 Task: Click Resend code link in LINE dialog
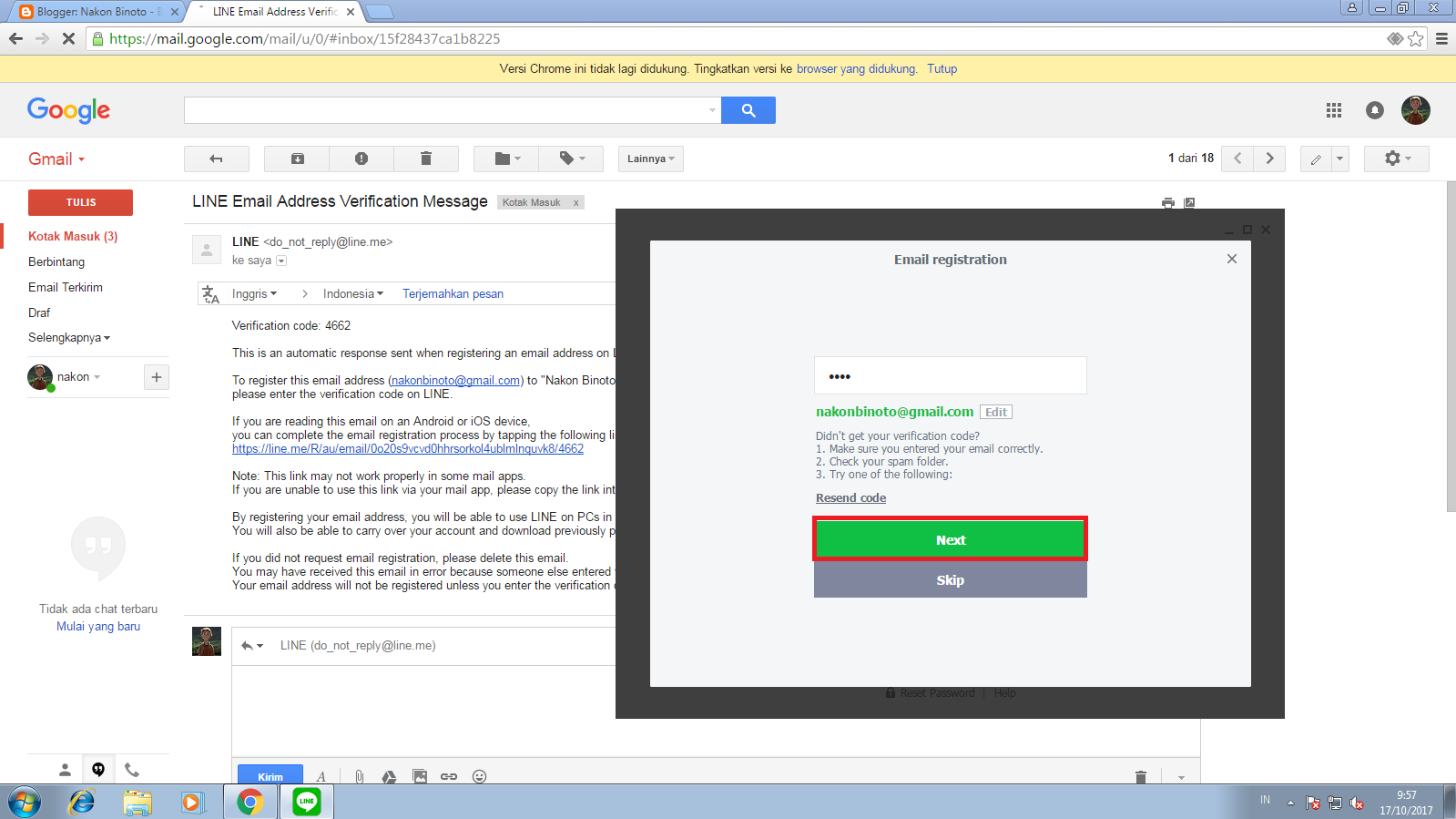850,497
